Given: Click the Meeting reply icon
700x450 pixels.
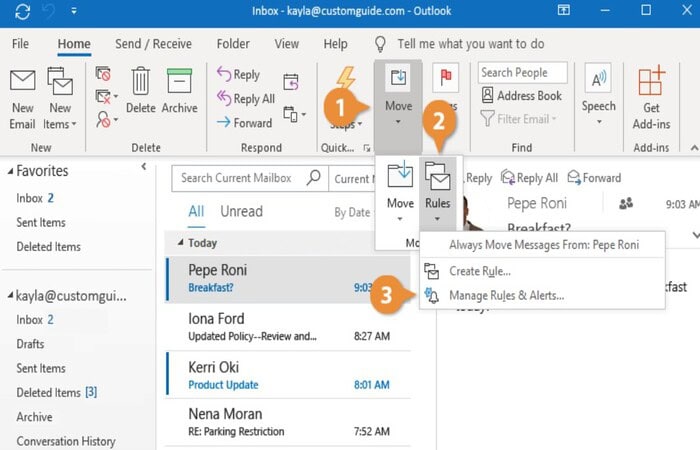Looking at the screenshot, I should click(x=291, y=82).
